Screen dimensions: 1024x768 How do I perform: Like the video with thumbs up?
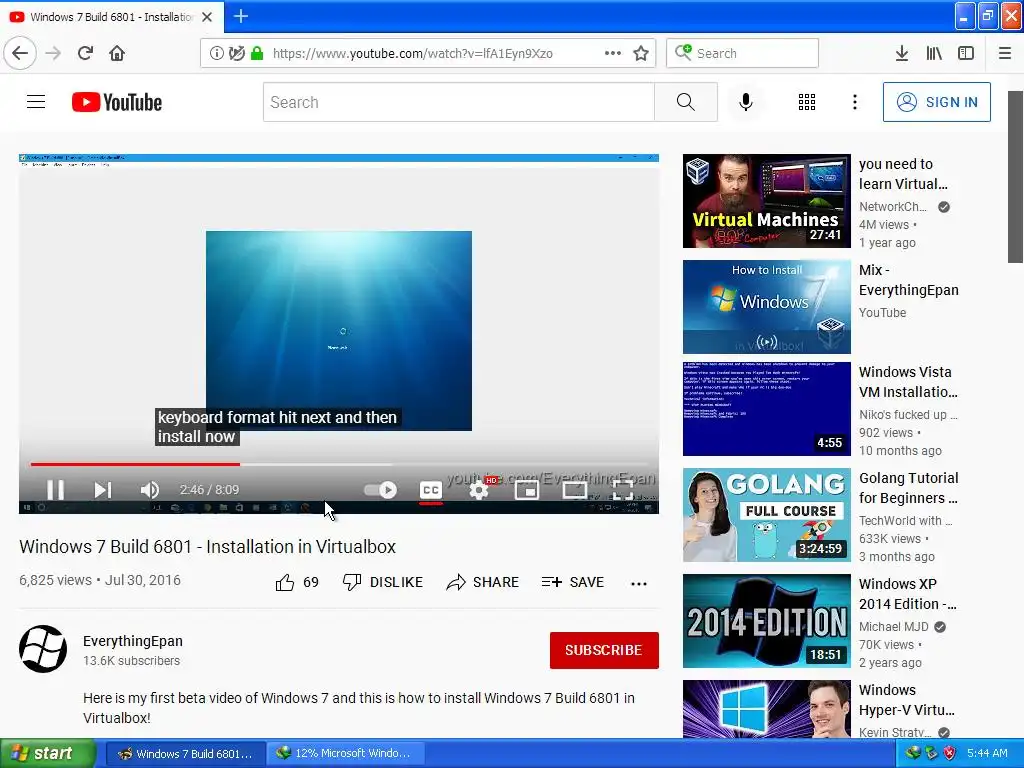297,582
